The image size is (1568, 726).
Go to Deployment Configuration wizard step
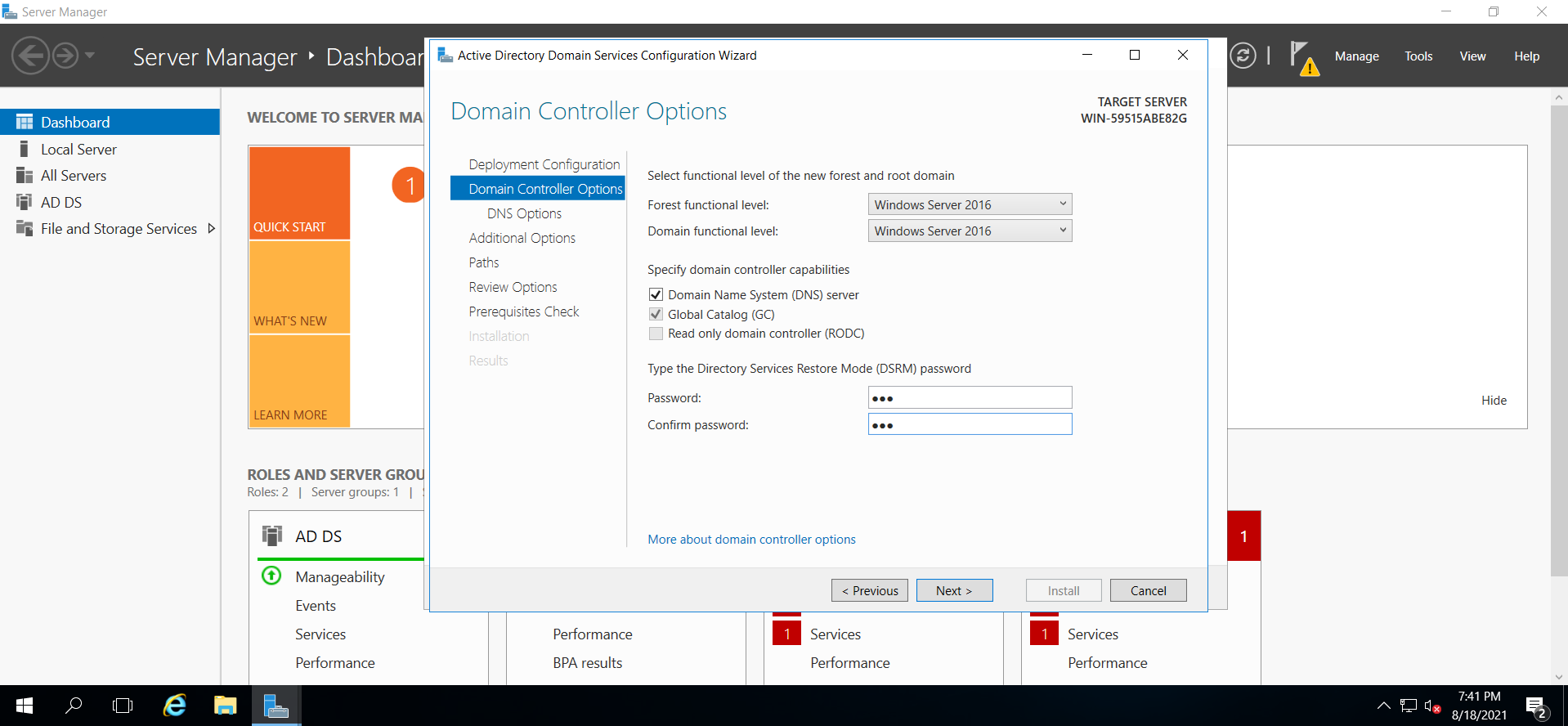click(544, 164)
